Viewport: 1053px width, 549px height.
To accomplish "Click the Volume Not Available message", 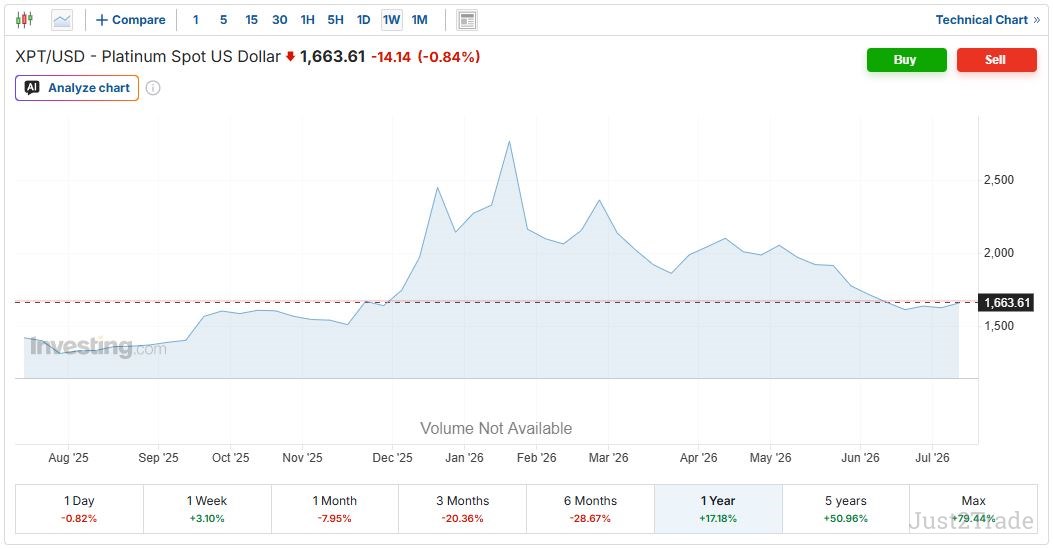I will click(496, 428).
